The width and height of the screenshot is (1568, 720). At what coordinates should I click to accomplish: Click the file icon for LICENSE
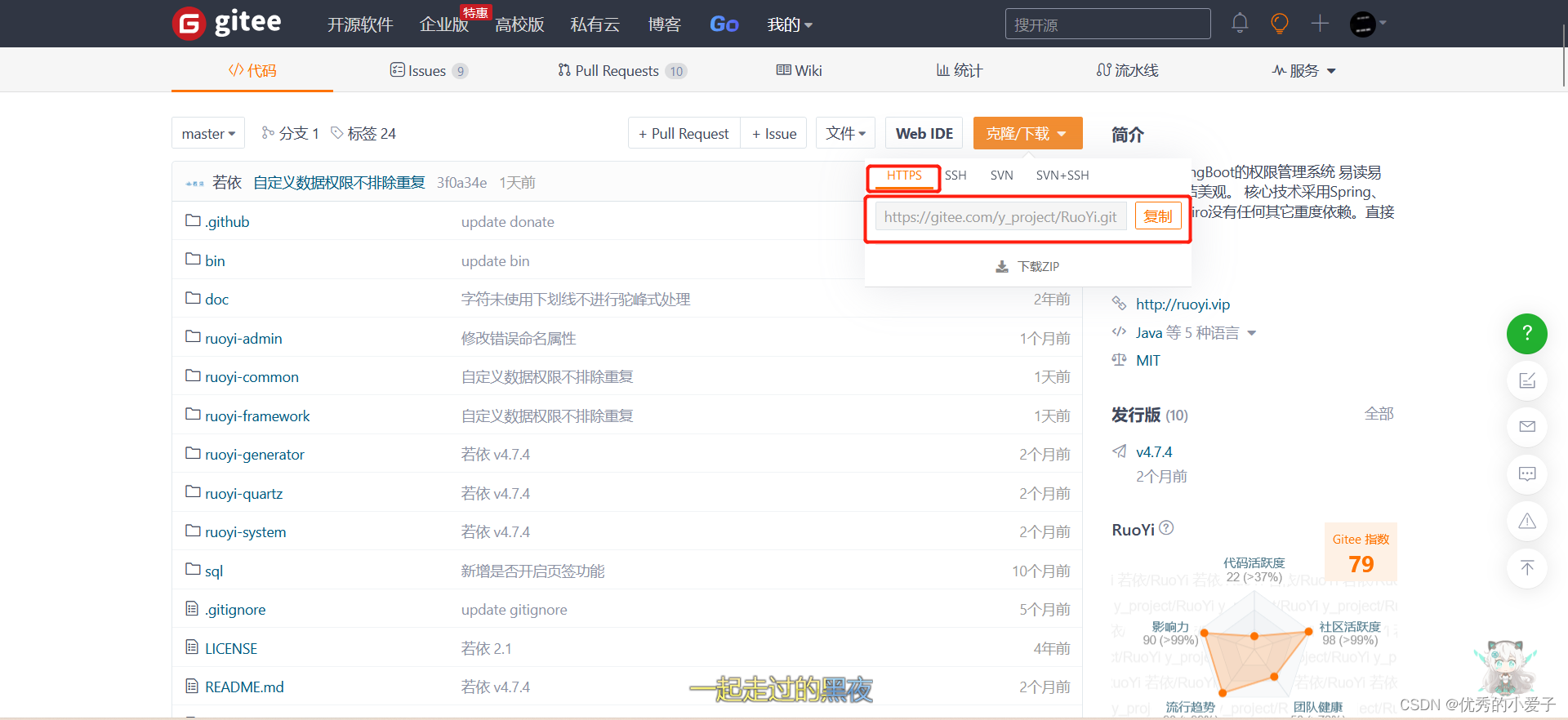pyautogui.click(x=192, y=647)
